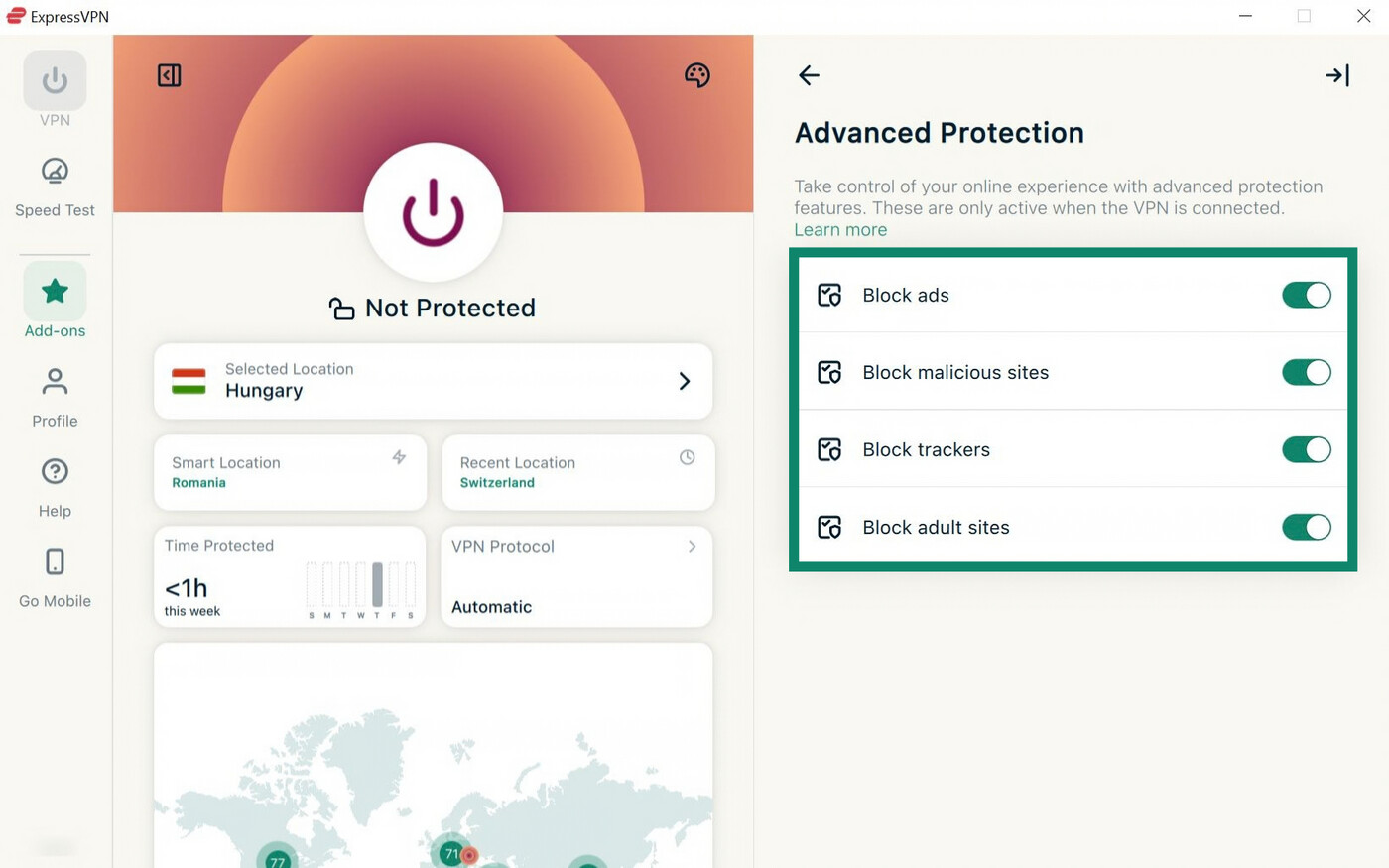Click the Block malicious sites shield icon
This screenshot has height=868, width=1389.
pyautogui.click(x=829, y=372)
